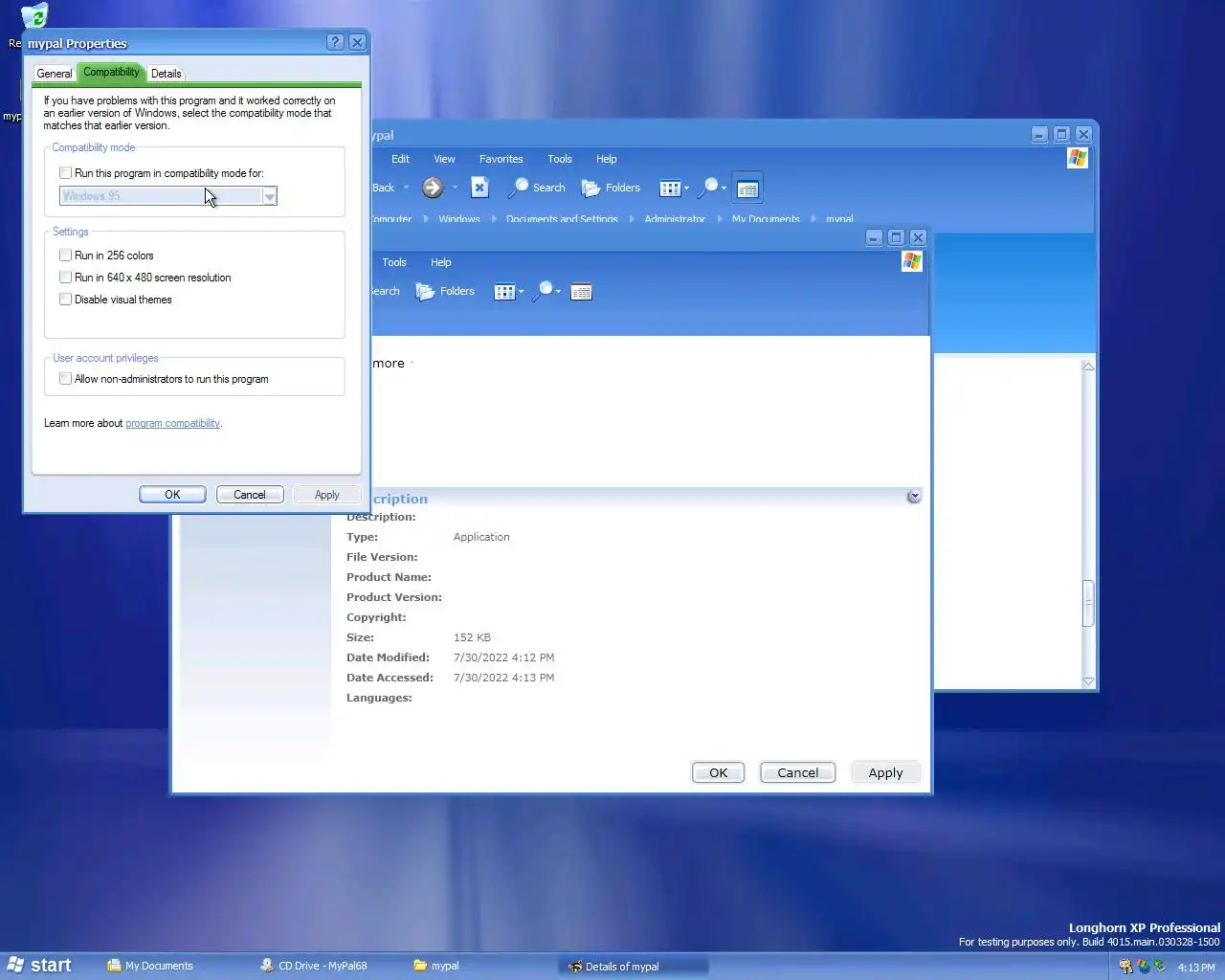The image size is (1225, 980).
Task: Open the Forward history dropdown arrow
Action: pyautogui.click(x=455, y=188)
